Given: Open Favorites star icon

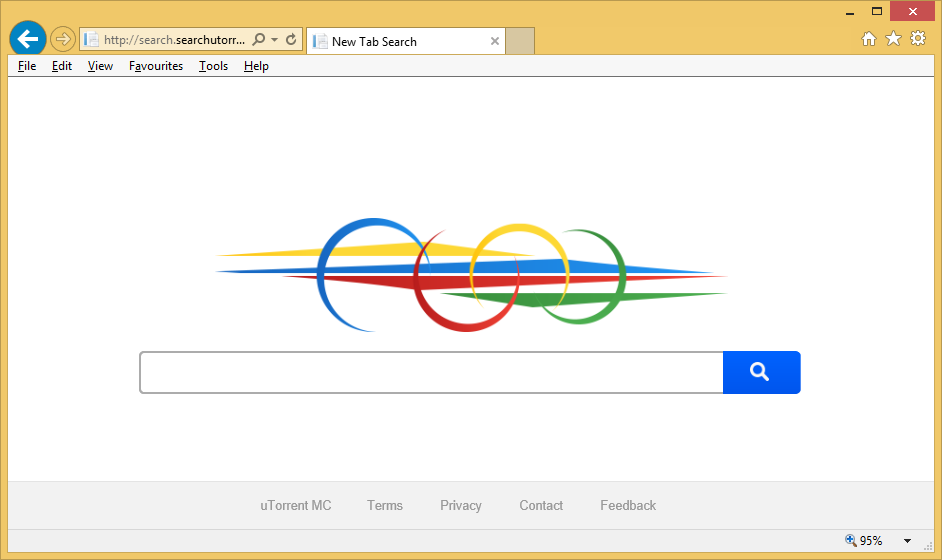Looking at the screenshot, I should point(893,39).
